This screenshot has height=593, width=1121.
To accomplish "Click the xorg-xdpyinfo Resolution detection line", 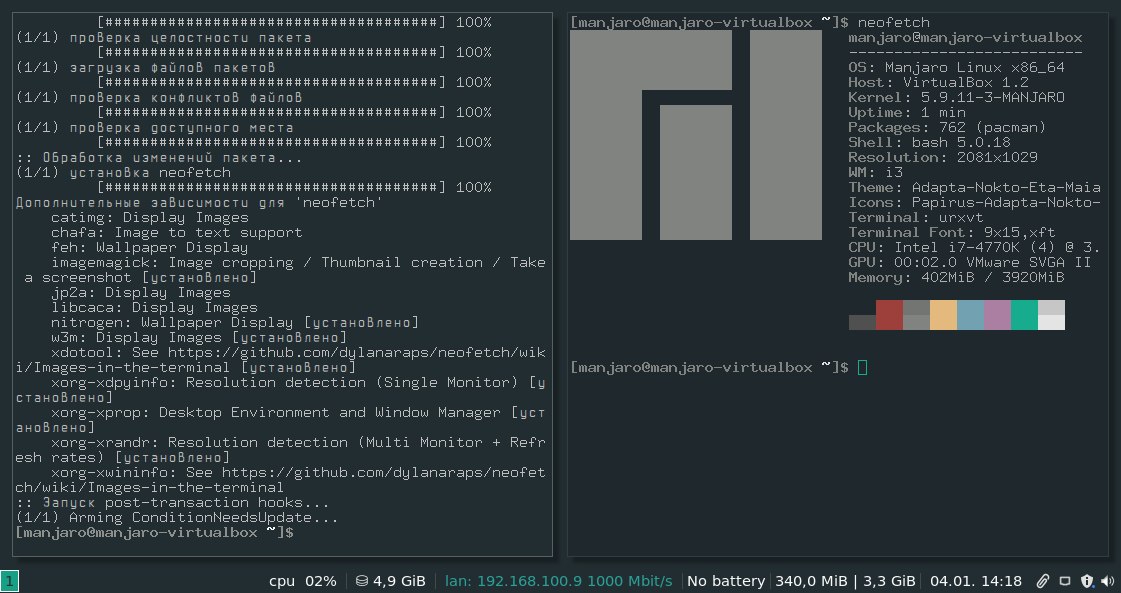I will [x=280, y=390].
